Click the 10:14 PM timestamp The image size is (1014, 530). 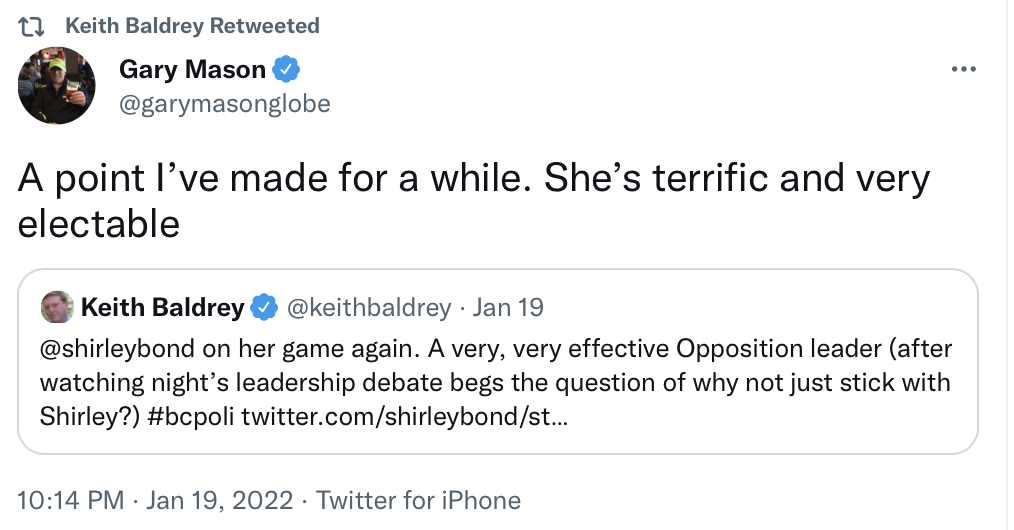tap(70, 500)
